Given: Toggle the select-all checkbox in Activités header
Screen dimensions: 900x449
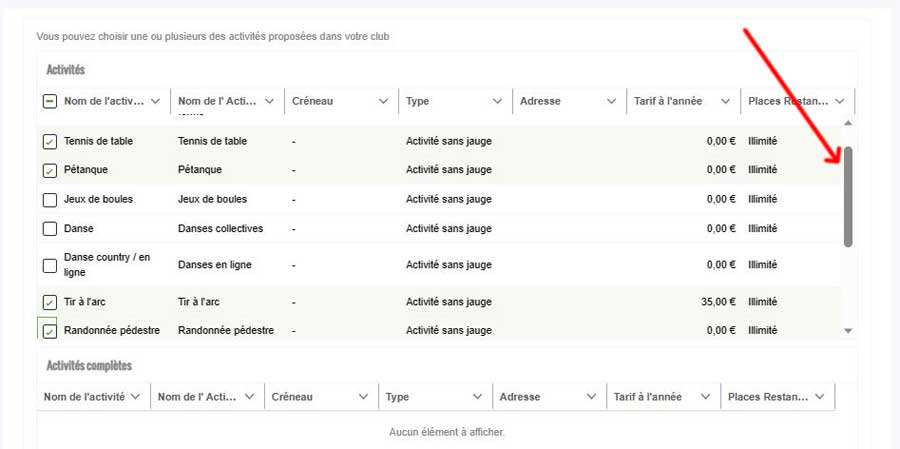Looking at the screenshot, I should point(50,102).
